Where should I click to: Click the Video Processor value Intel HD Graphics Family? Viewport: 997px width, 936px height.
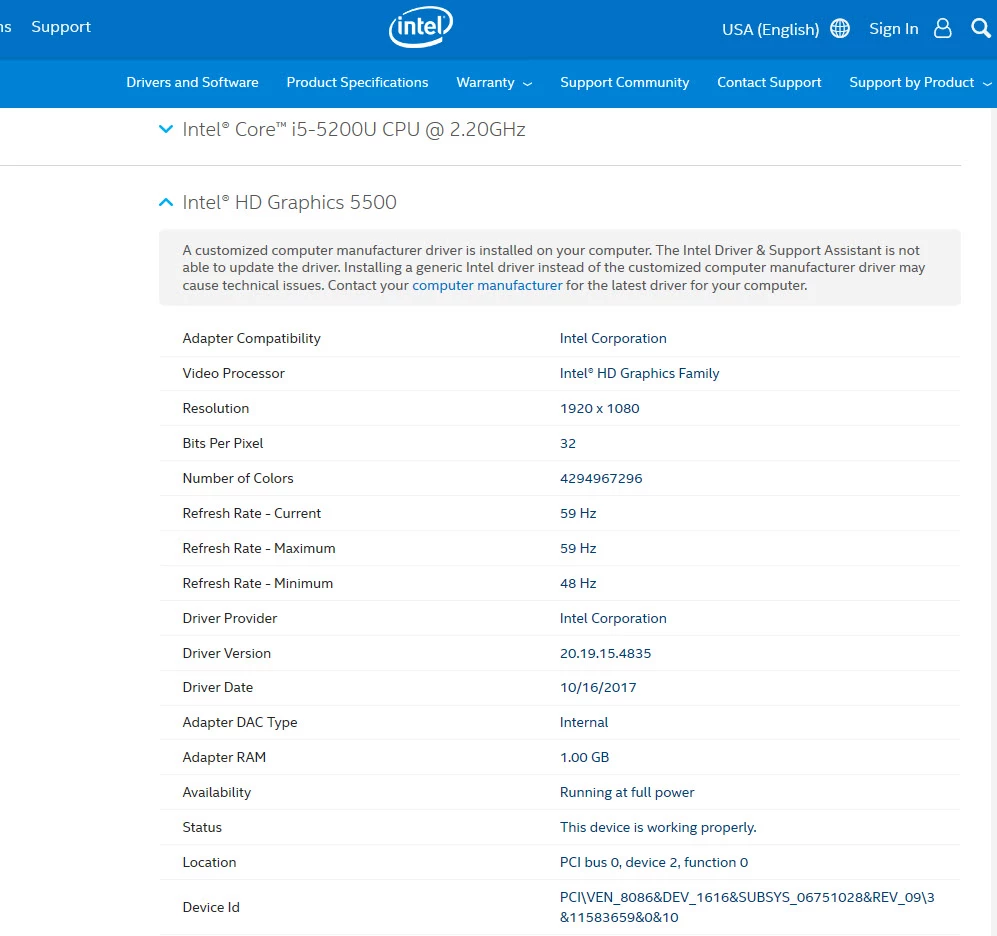tap(640, 373)
